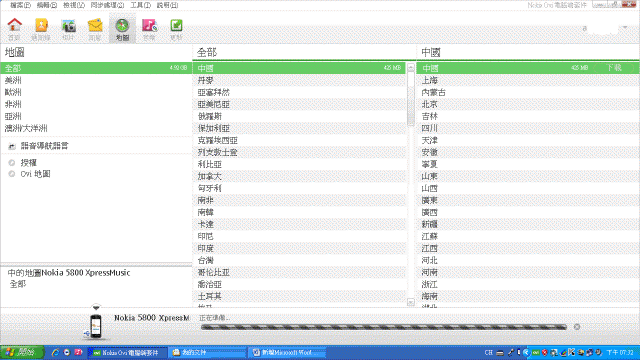Expand the device panel arrow above phone
Image resolution: width=640 pixels, height=360 pixels.
tap(96, 307)
